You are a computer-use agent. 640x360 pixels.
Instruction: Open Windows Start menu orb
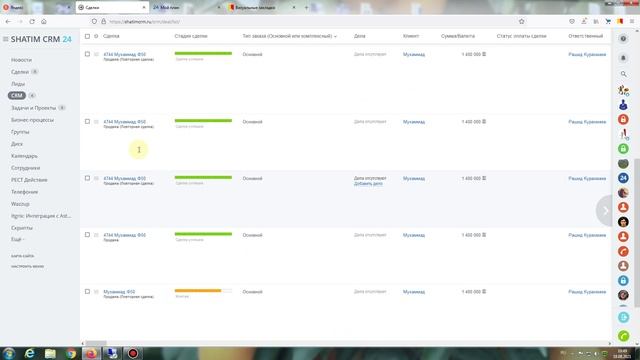(9, 353)
